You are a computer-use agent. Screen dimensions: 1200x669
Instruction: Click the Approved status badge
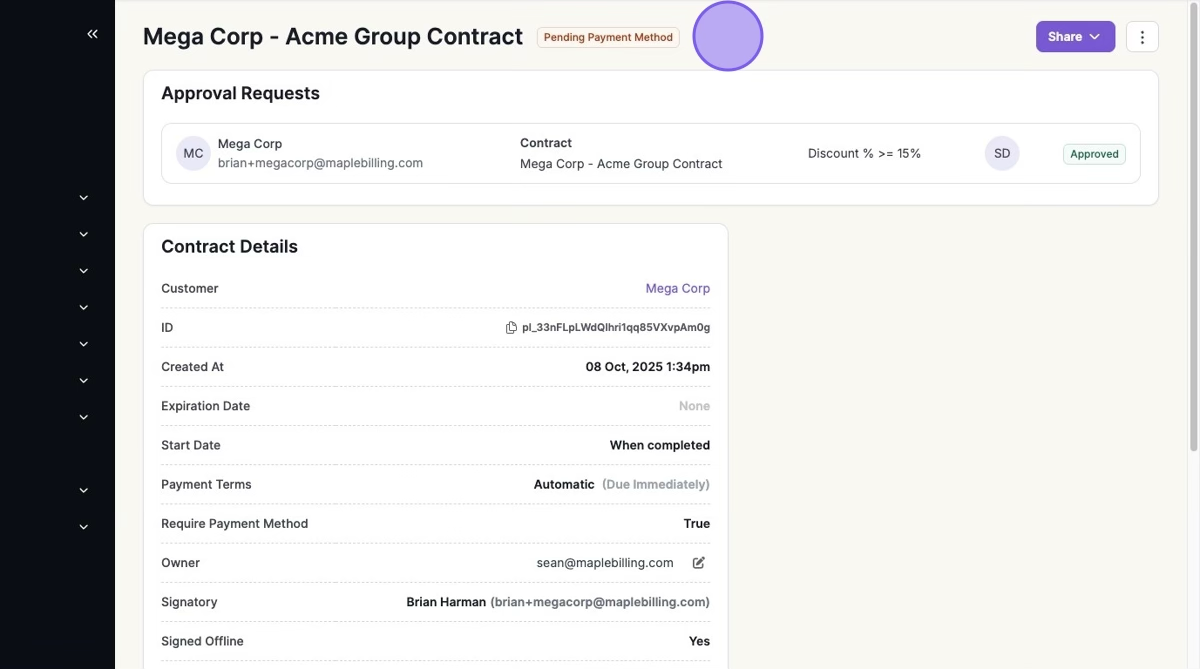(x=1094, y=154)
